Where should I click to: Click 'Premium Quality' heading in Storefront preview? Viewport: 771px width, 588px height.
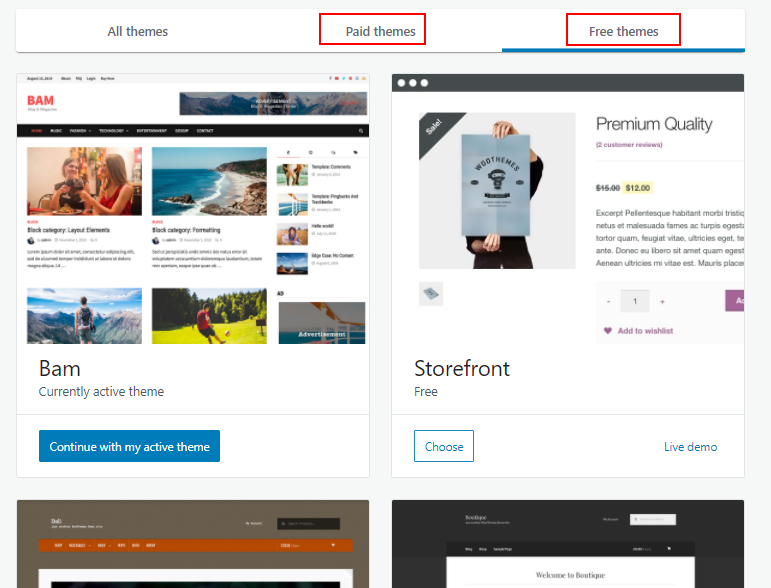click(x=654, y=124)
